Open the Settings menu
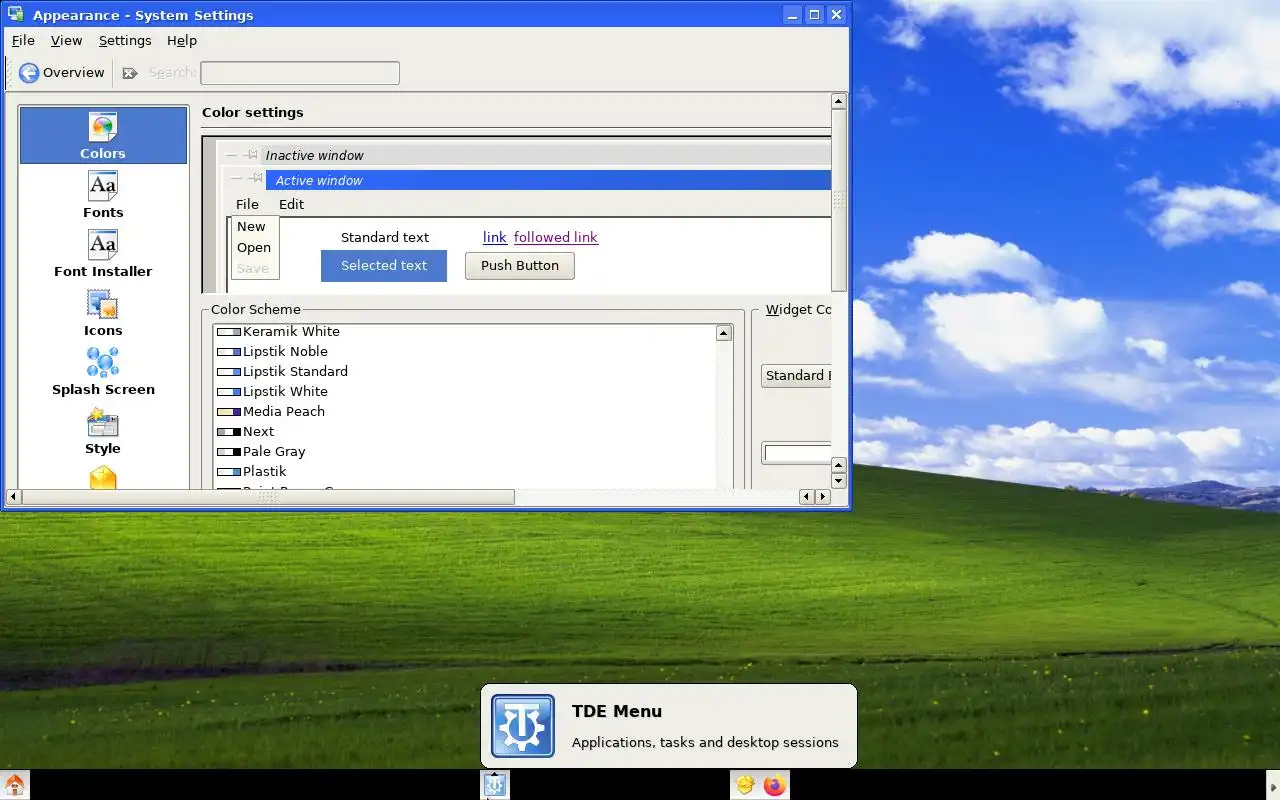The width and height of the screenshot is (1280, 800). [x=125, y=40]
